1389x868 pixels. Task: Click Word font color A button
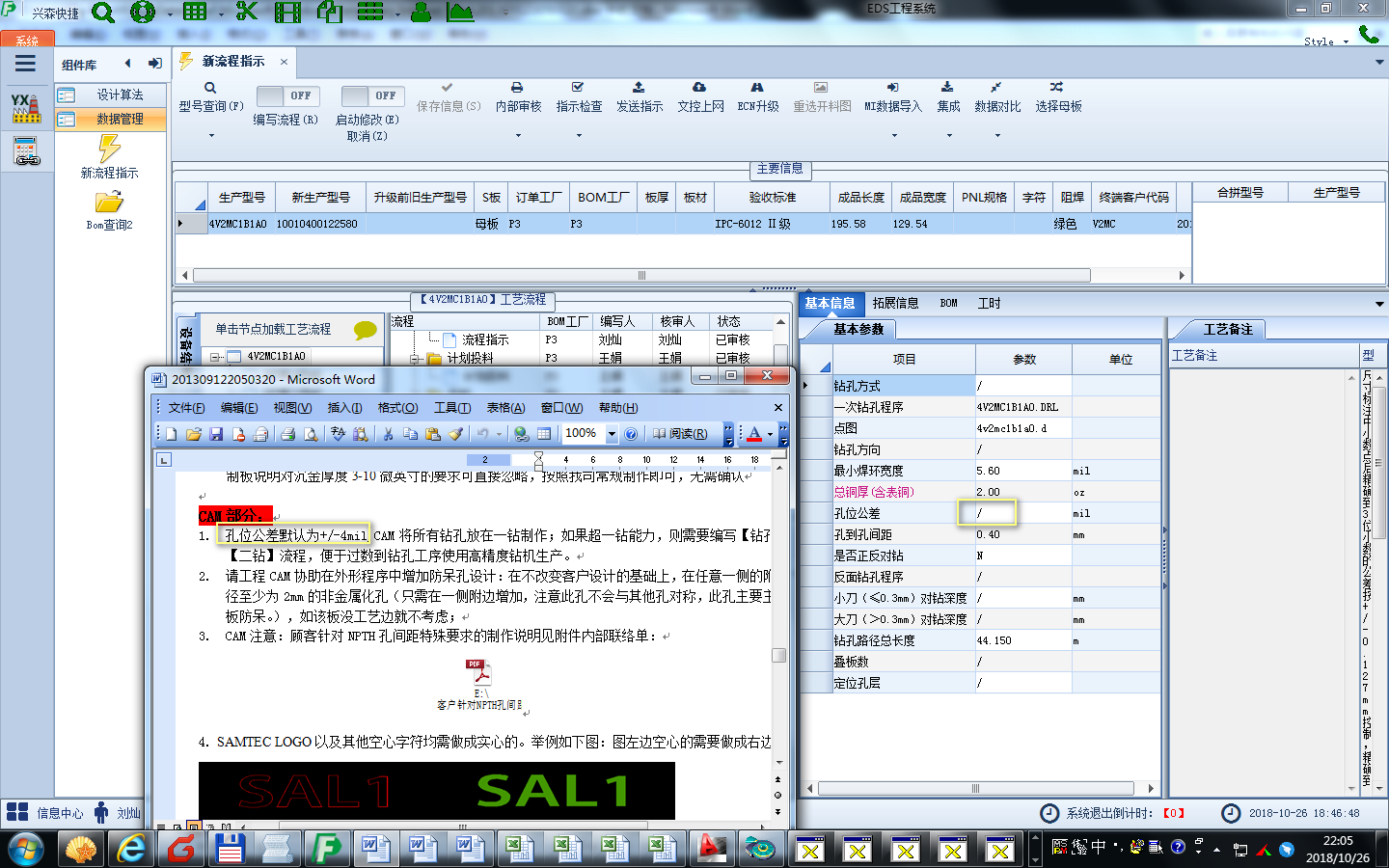pos(754,434)
